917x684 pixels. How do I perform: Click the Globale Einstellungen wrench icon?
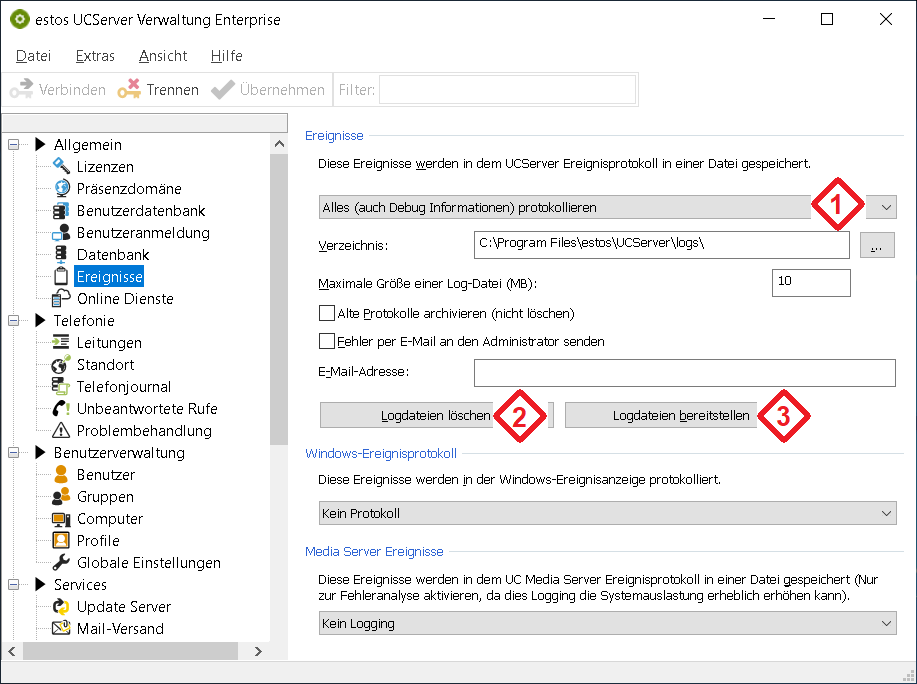coord(61,563)
